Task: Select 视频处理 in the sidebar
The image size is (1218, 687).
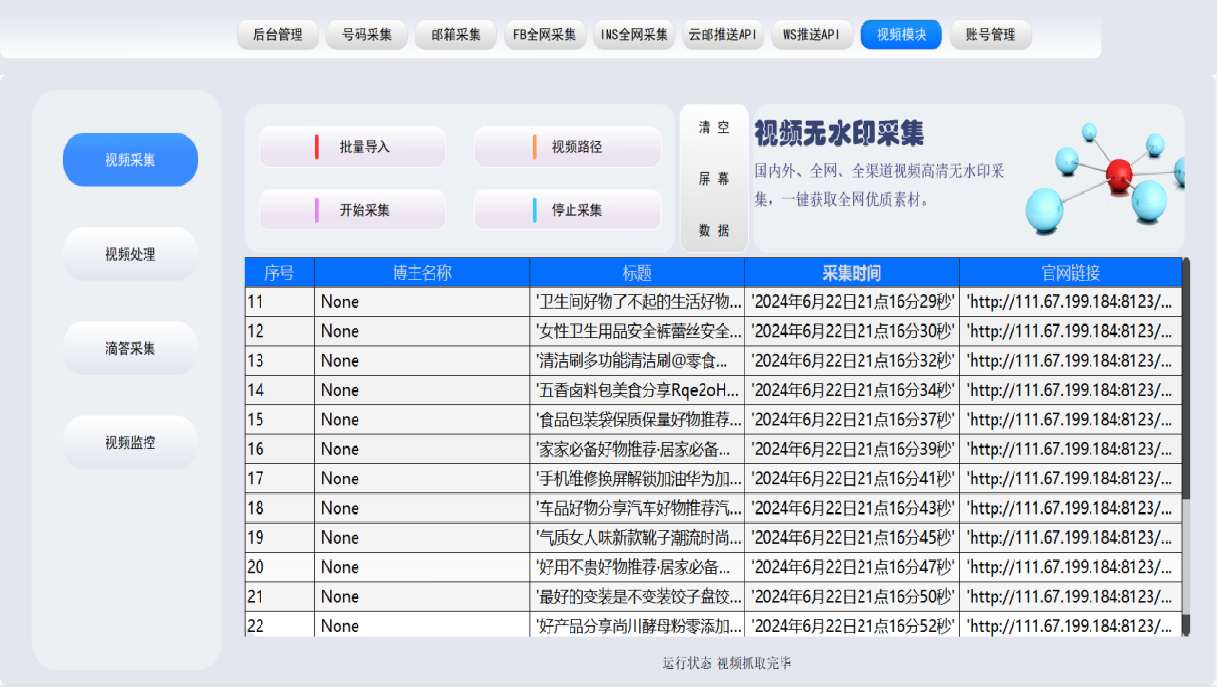Action: (x=130, y=254)
